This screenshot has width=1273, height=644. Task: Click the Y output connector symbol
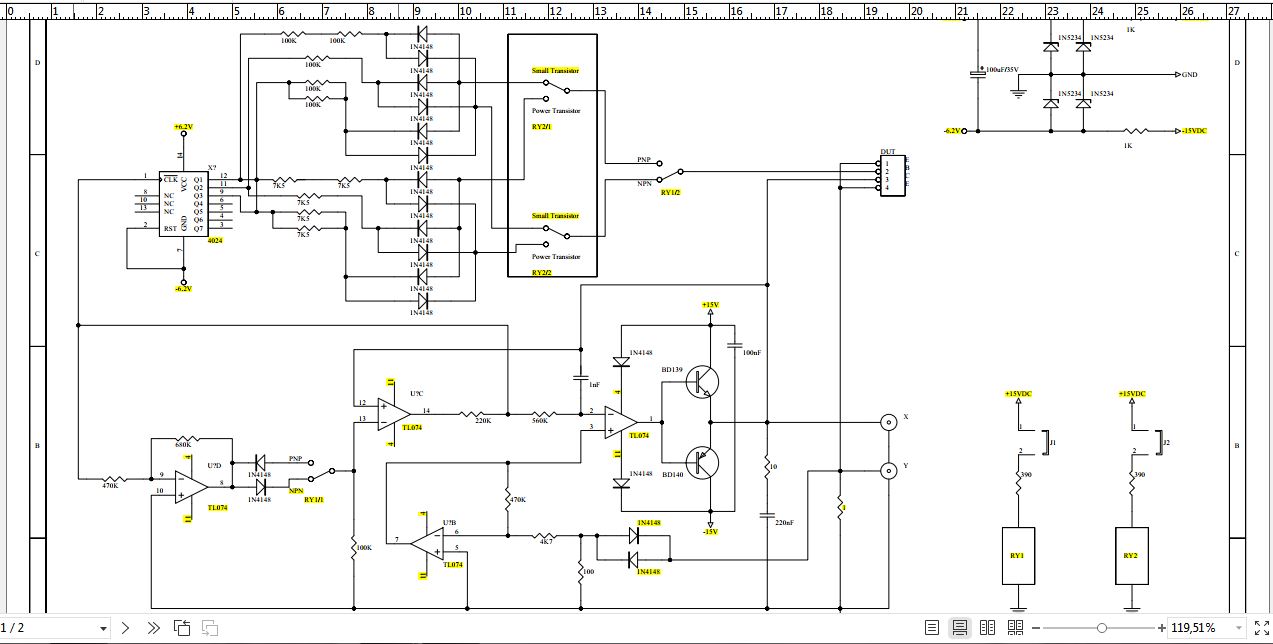887,470
